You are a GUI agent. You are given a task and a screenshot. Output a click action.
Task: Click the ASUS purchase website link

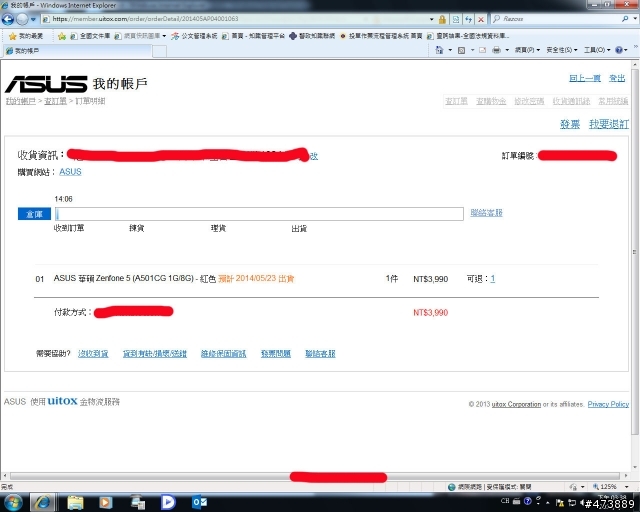70,172
